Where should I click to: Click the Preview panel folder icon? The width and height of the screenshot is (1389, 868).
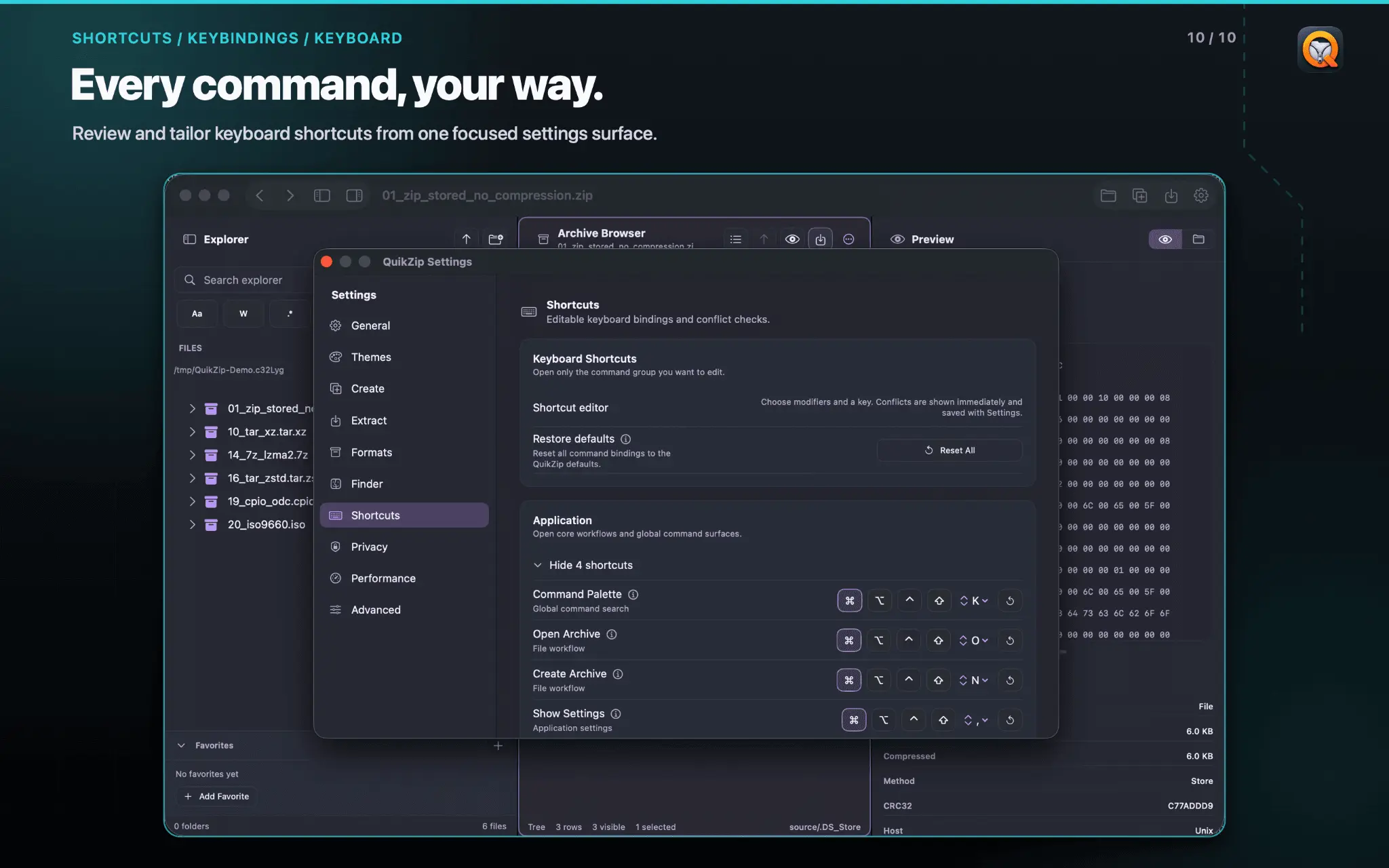pyautogui.click(x=1198, y=239)
